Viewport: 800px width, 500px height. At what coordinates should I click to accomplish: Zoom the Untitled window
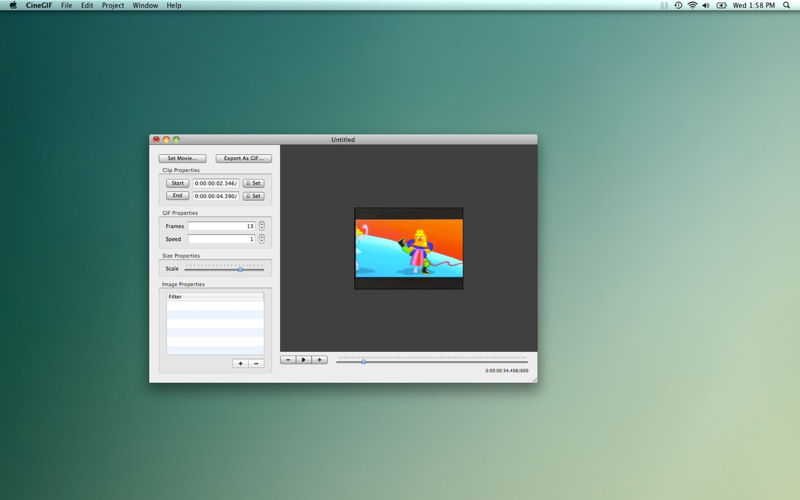tap(176, 139)
